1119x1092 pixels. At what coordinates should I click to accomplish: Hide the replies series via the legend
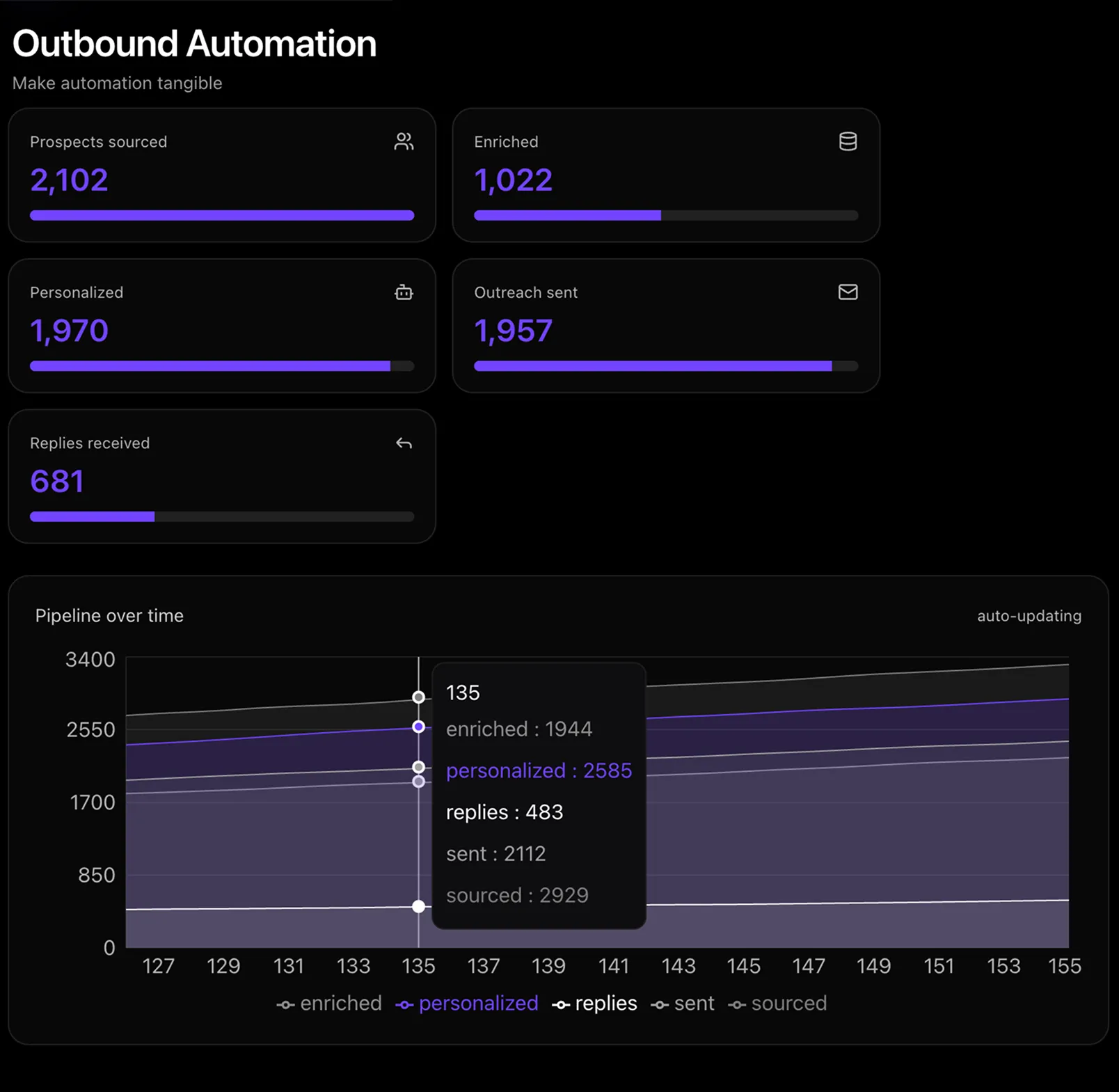(x=605, y=1003)
